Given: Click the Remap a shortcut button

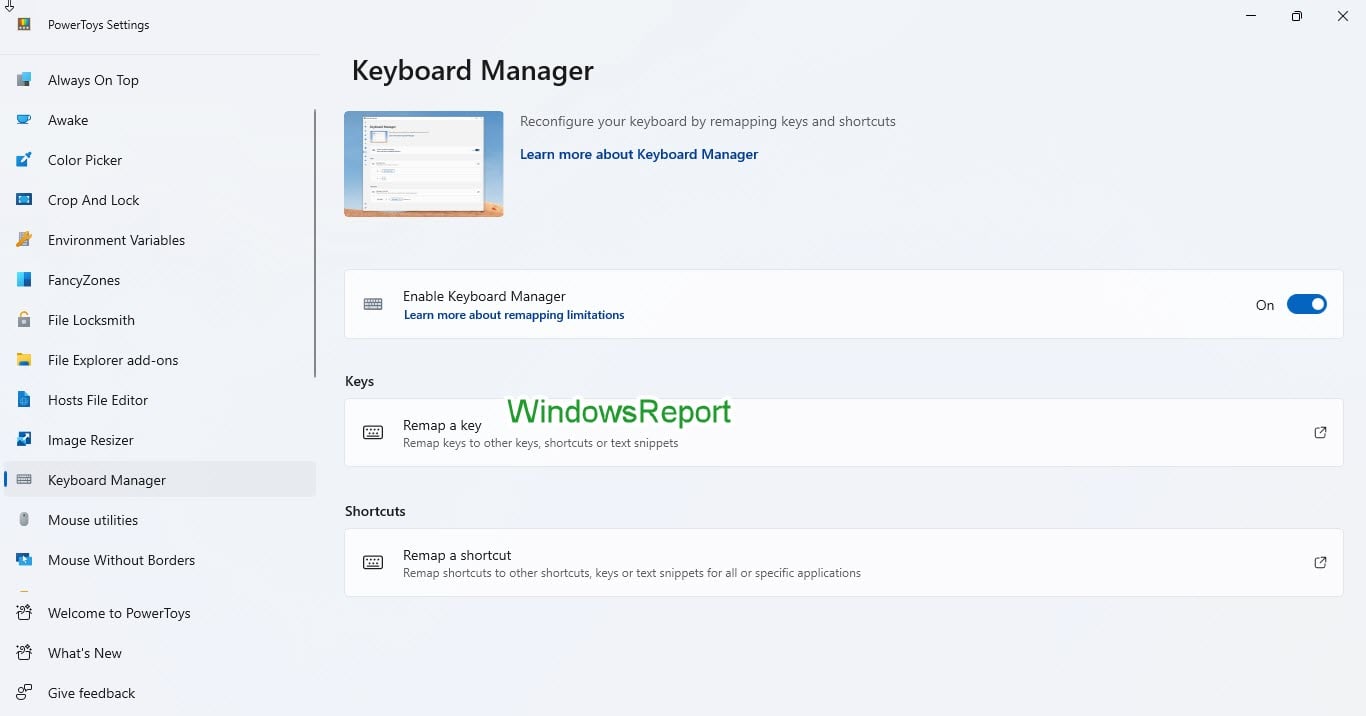Looking at the screenshot, I should tap(844, 563).
